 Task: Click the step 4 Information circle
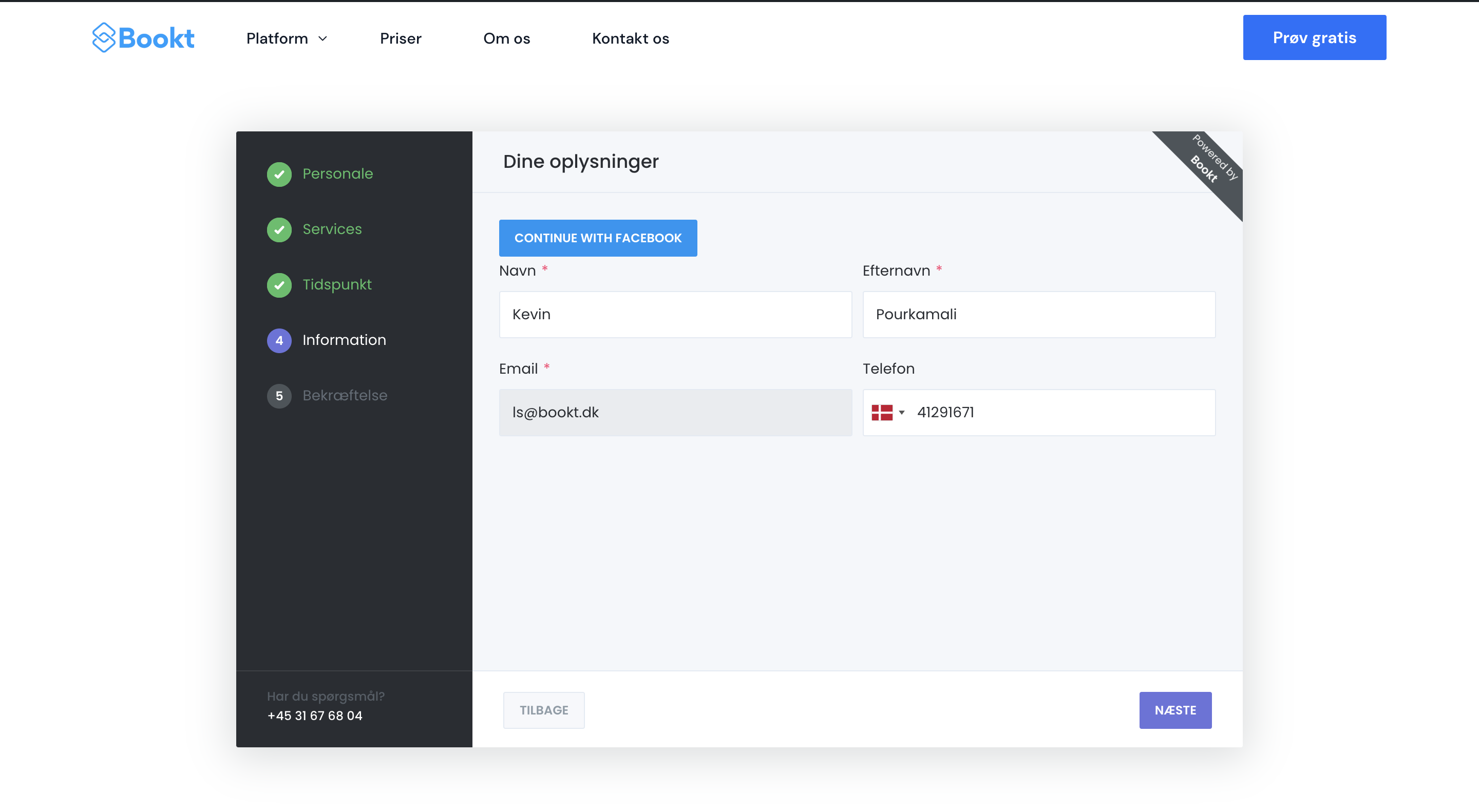click(279, 340)
